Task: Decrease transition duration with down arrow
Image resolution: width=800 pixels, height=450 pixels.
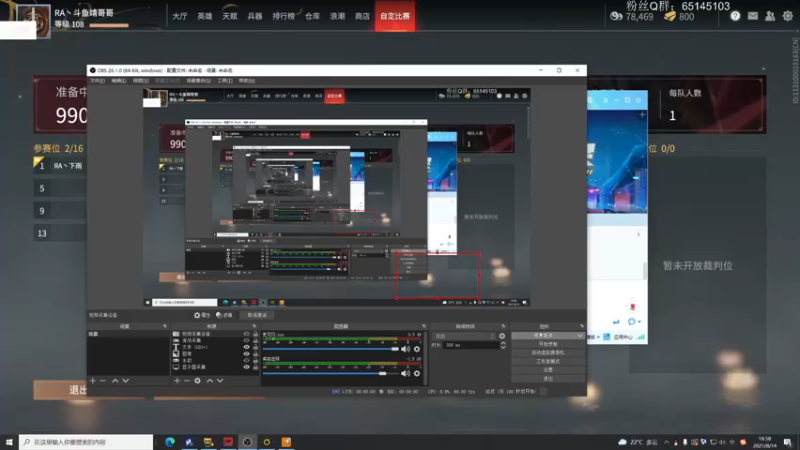Action: pyautogui.click(x=503, y=347)
